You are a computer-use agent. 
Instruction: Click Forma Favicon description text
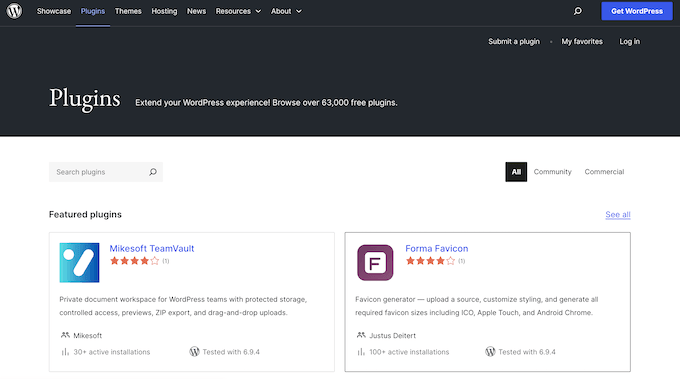pos(477,306)
